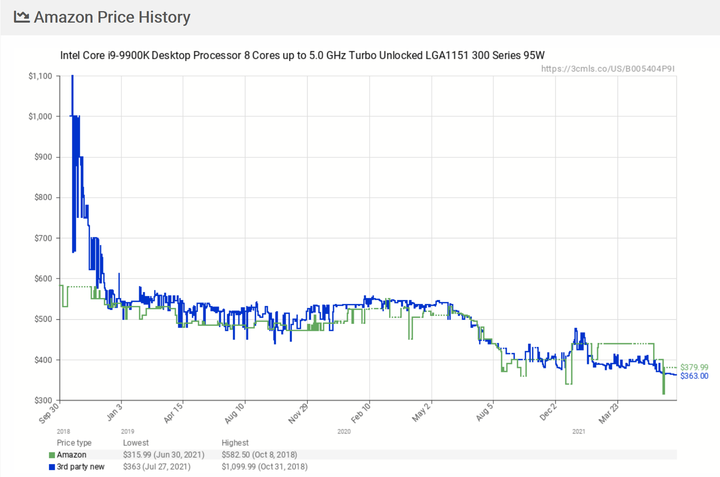Click the $1,000 y-axis label
Image resolution: width=720 pixels, height=477 pixels.
click(40, 117)
